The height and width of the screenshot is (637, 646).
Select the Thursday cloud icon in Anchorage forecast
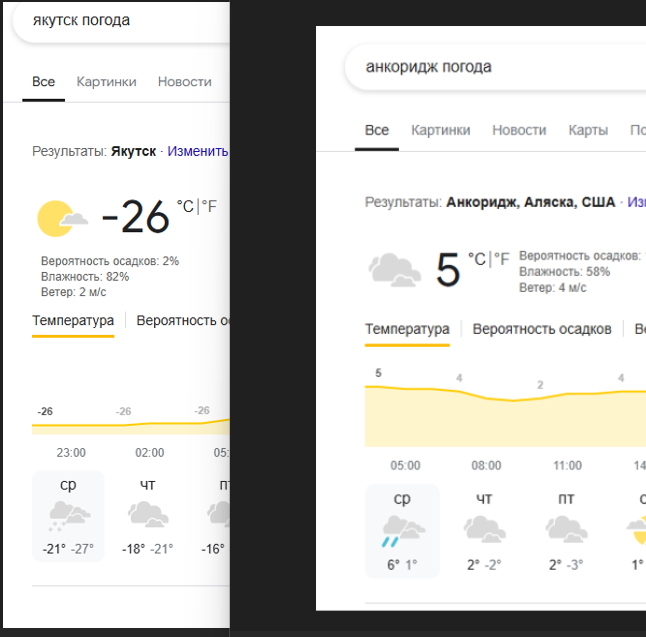point(484,529)
